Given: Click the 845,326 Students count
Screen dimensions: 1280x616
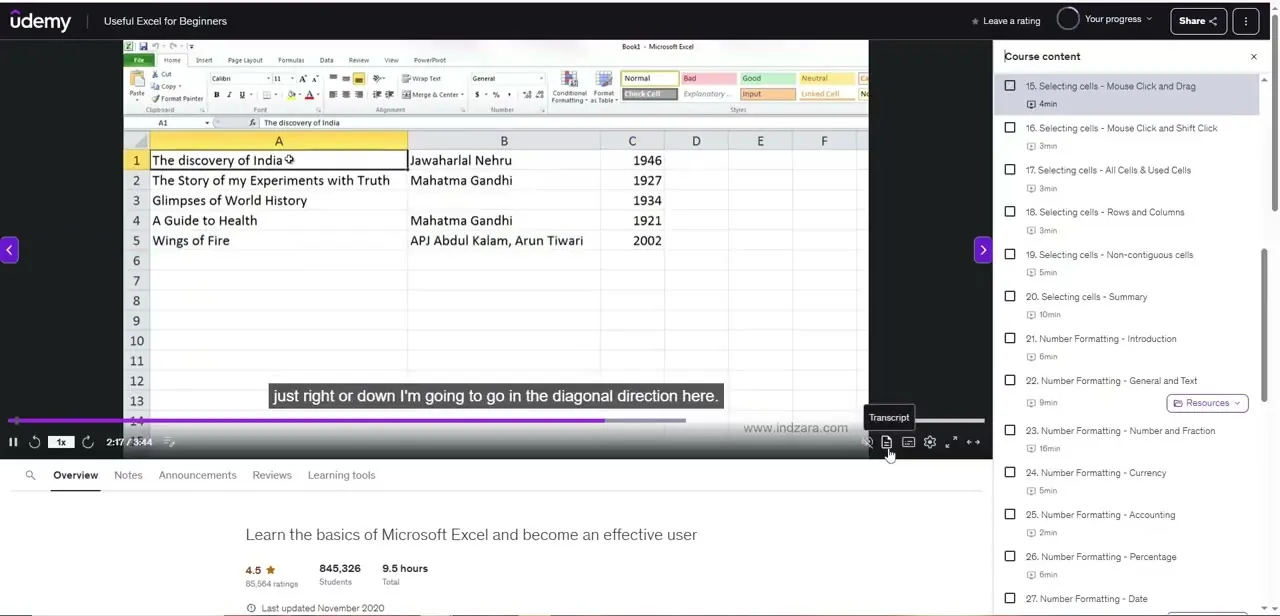Looking at the screenshot, I should tap(340, 568).
